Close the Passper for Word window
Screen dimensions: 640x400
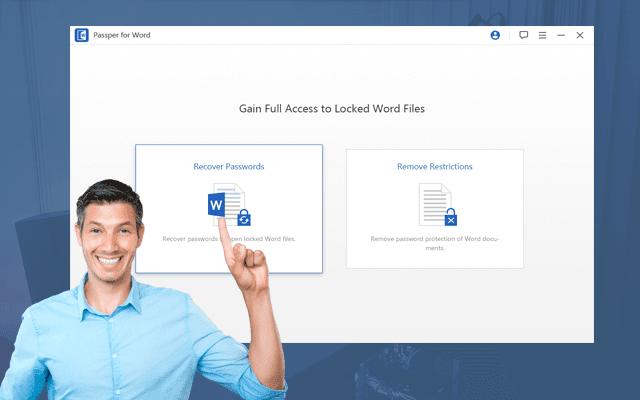pyautogui.click(x=580, y=36)
